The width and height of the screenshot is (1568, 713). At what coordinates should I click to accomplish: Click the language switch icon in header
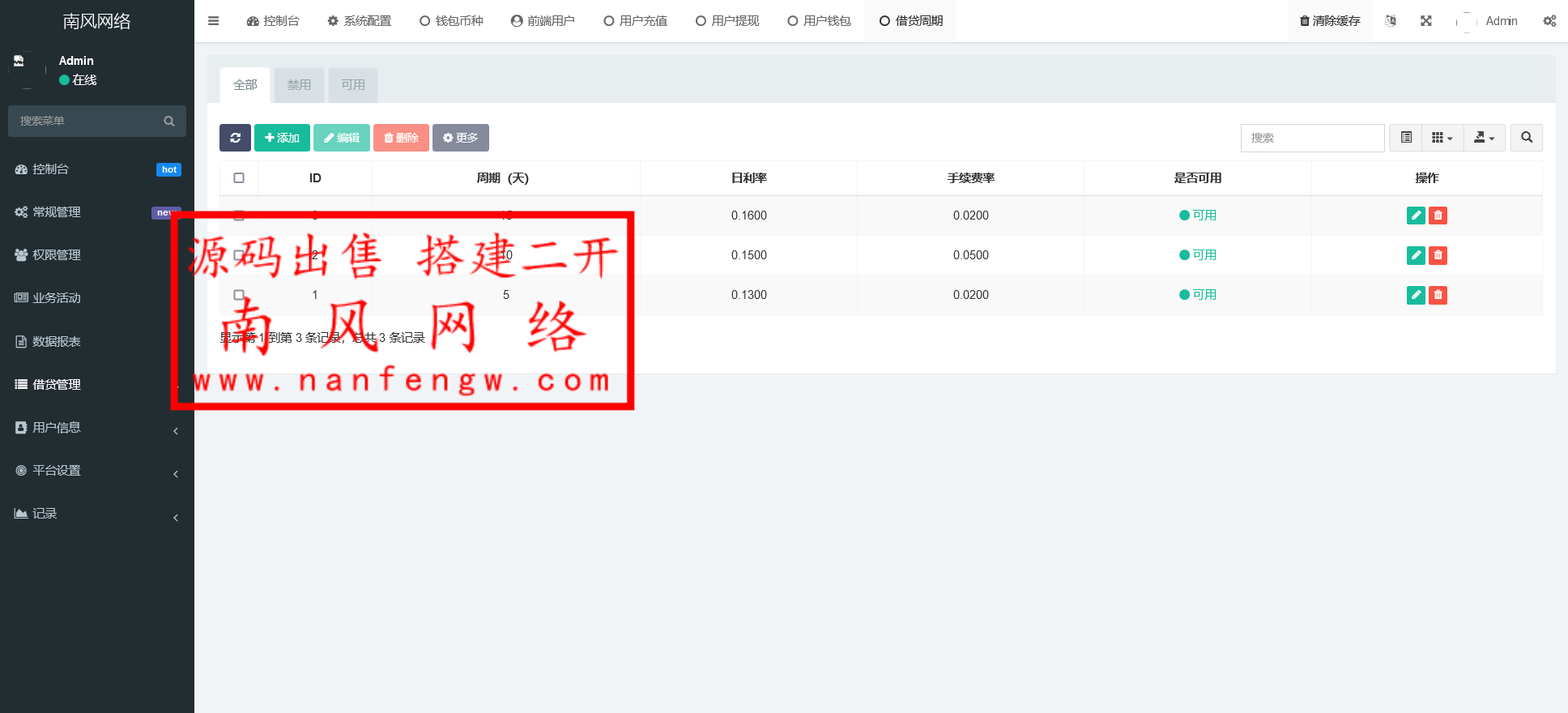click(x=1391, y=21)
